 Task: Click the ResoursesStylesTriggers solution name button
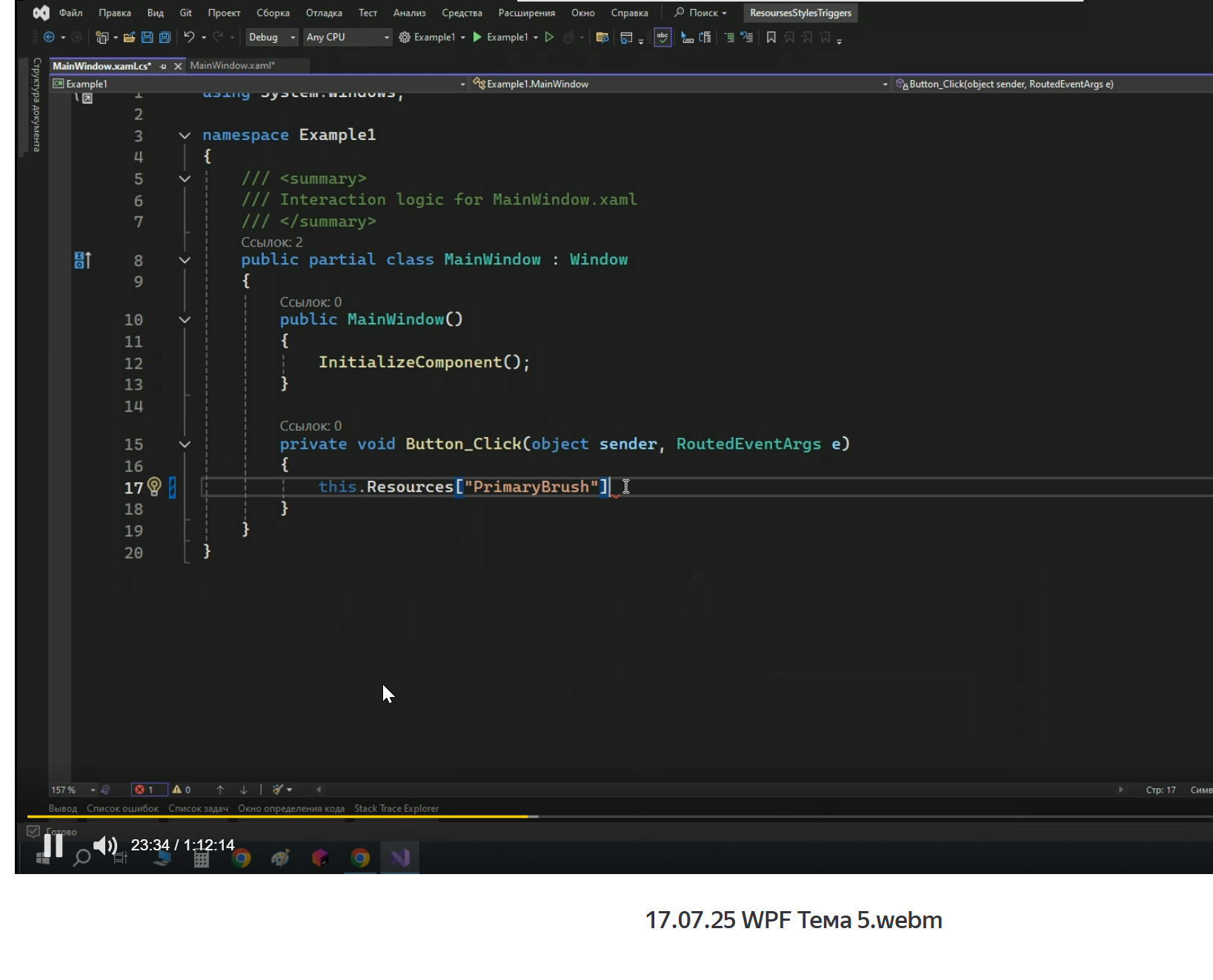(800, 13)
